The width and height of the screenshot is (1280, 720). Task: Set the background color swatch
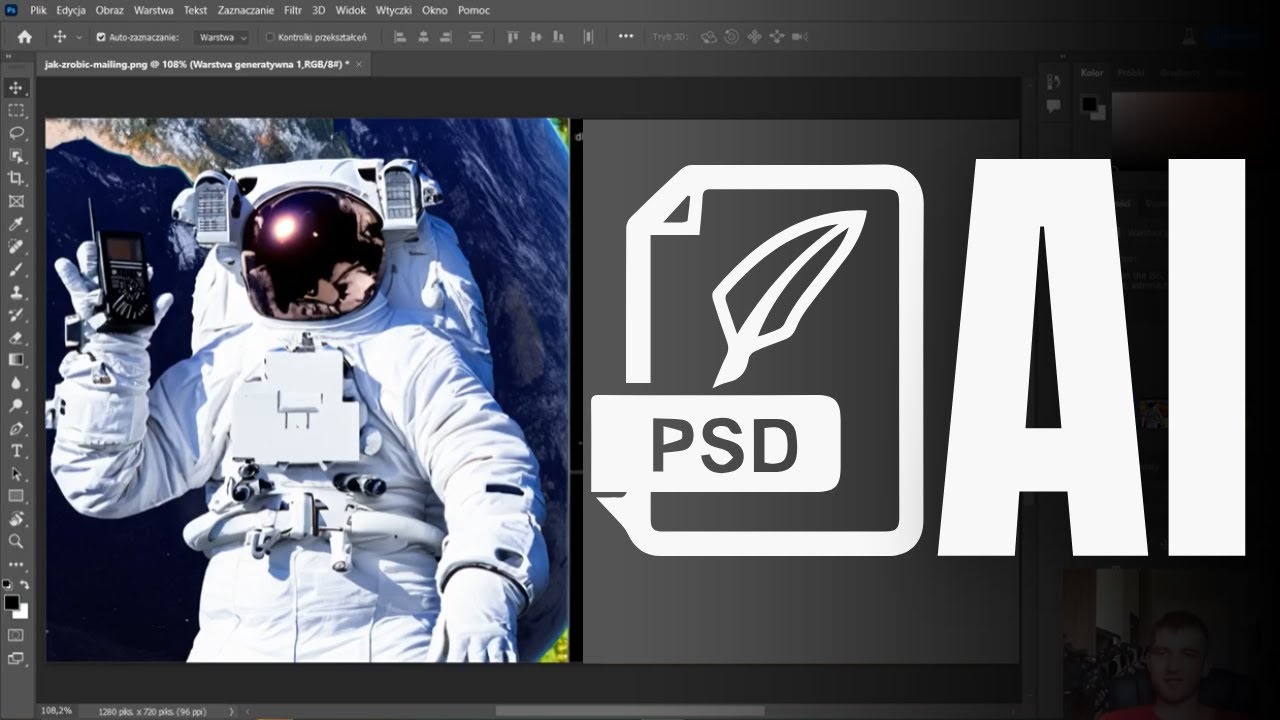pos(21,611)
